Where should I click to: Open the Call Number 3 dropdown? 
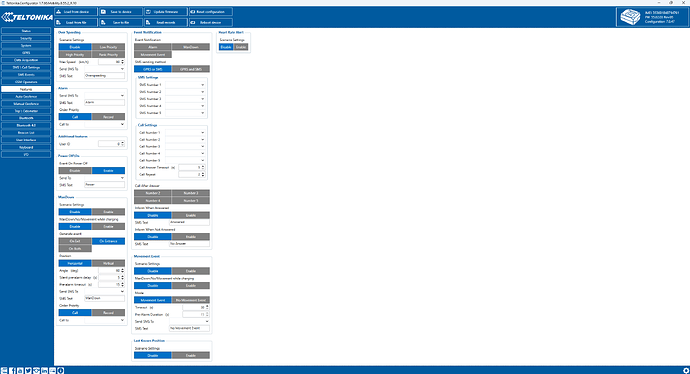click(185, 147)
